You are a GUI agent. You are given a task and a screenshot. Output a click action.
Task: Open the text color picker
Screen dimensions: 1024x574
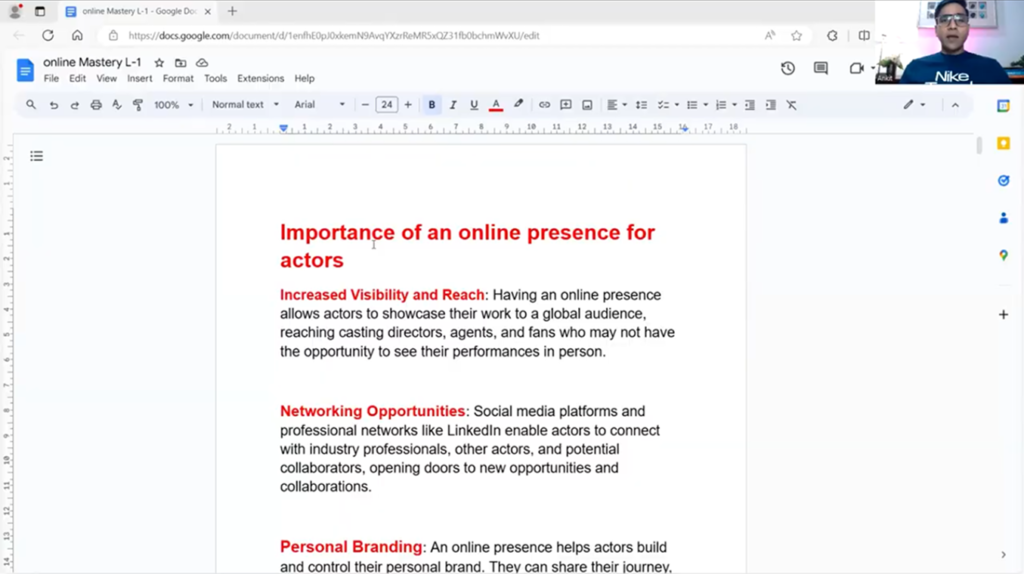(x=496, y=105)
